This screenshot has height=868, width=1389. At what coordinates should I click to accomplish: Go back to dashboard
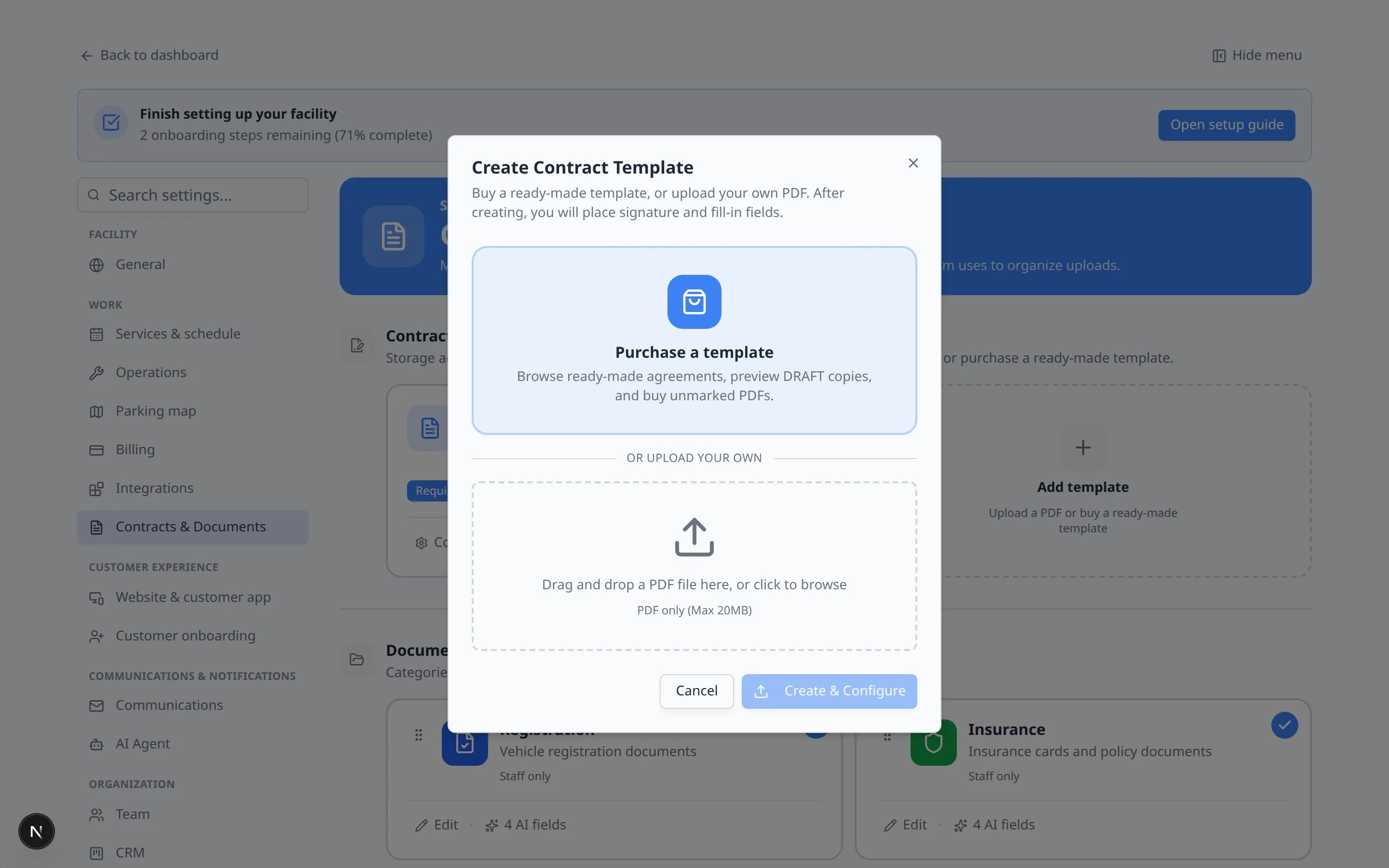tap(150, 55)
